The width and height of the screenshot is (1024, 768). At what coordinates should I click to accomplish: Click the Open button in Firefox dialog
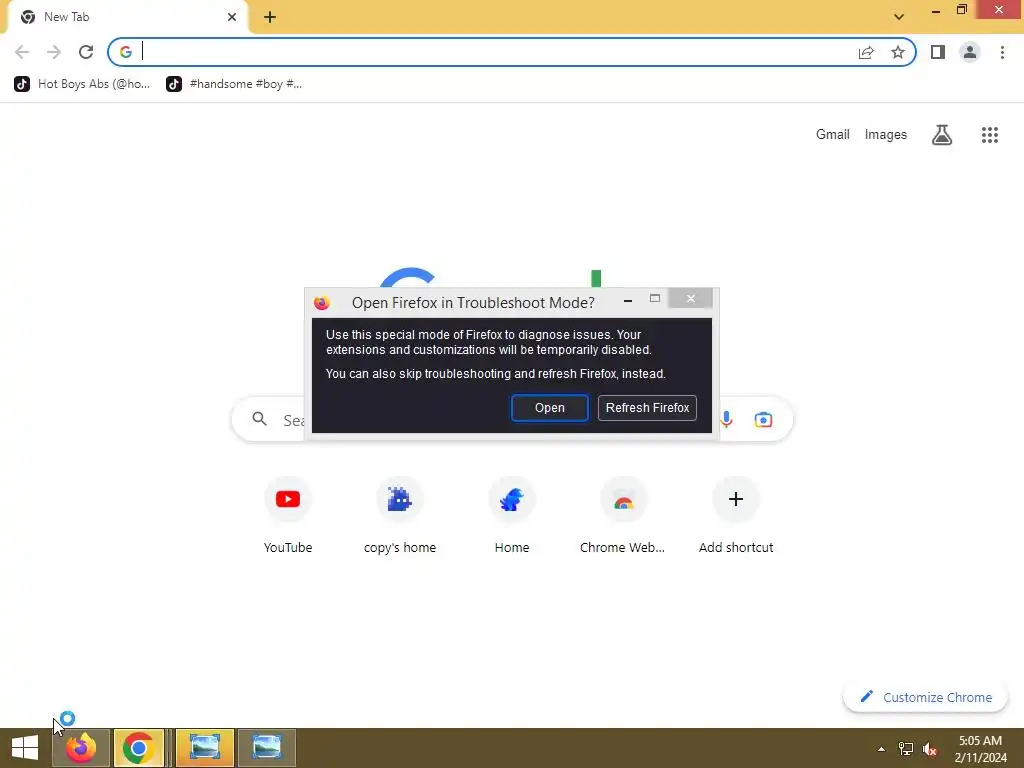tap(549, 408)
